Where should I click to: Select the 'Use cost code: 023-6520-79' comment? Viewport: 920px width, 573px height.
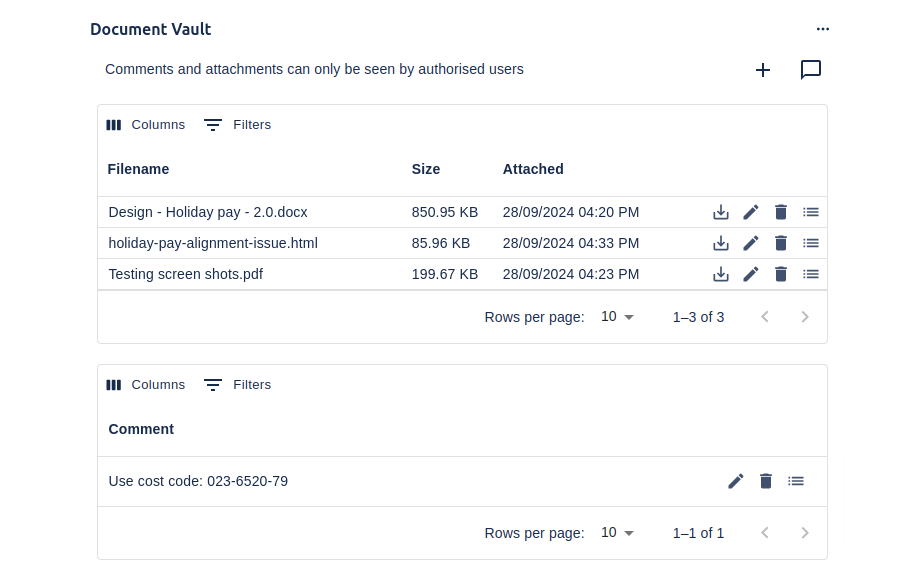click(198, 482)
